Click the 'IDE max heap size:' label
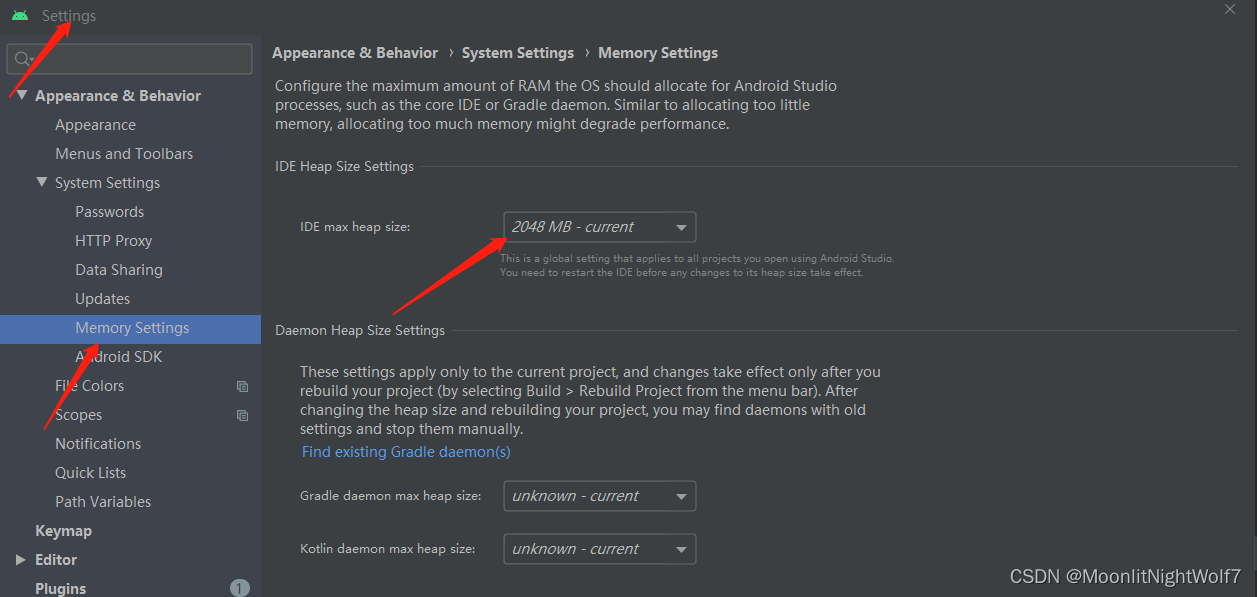 [355, 227]
